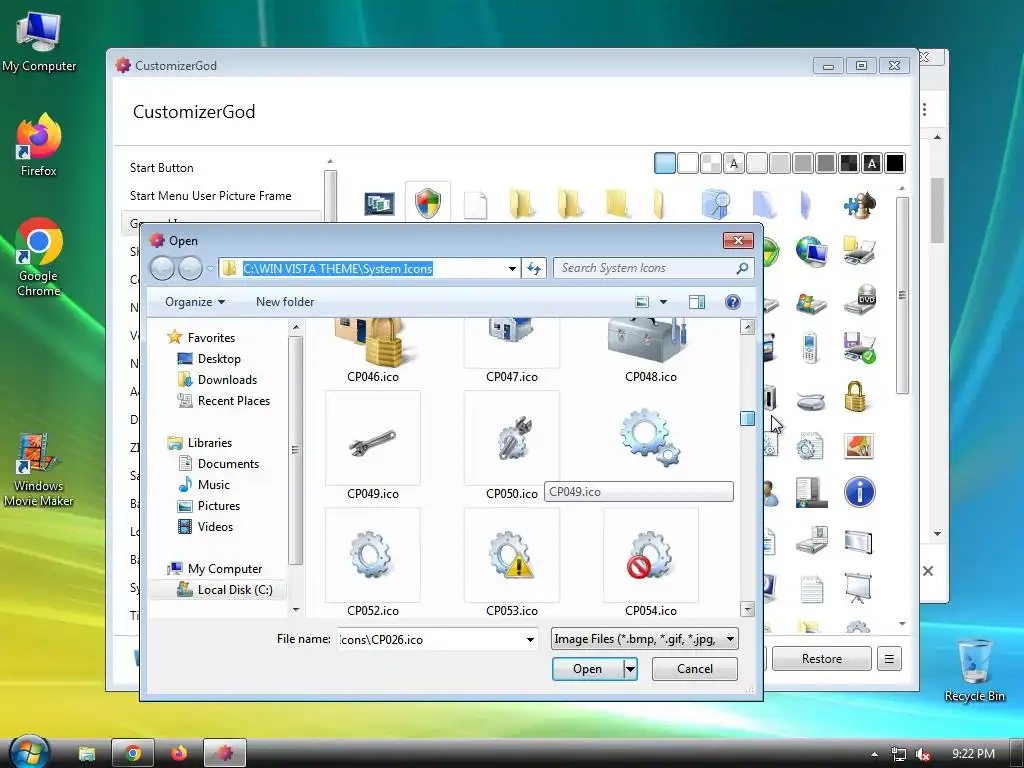
Task: Click New folder in the toolbar
Action: click(285, 302)
